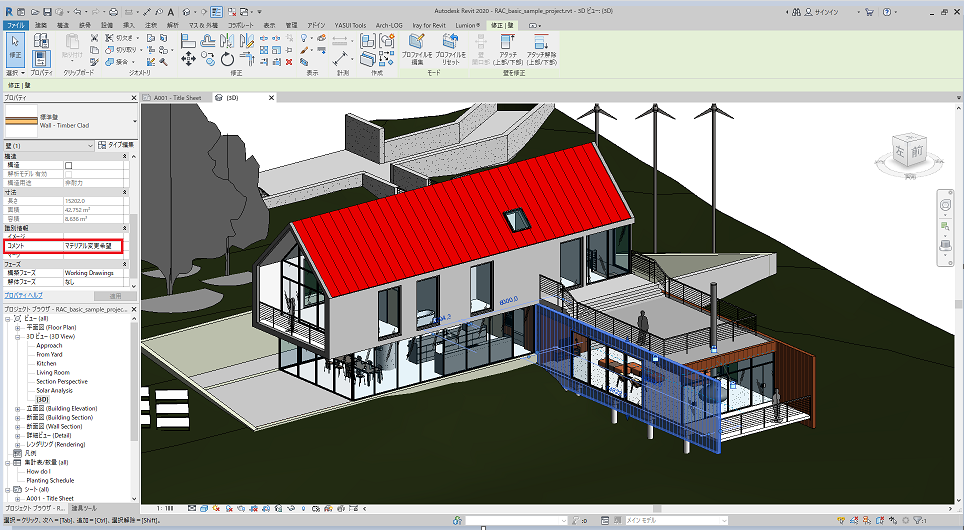Click the Align tool icon
Viewport: 964px width, 530px height.
pos(188,41)
